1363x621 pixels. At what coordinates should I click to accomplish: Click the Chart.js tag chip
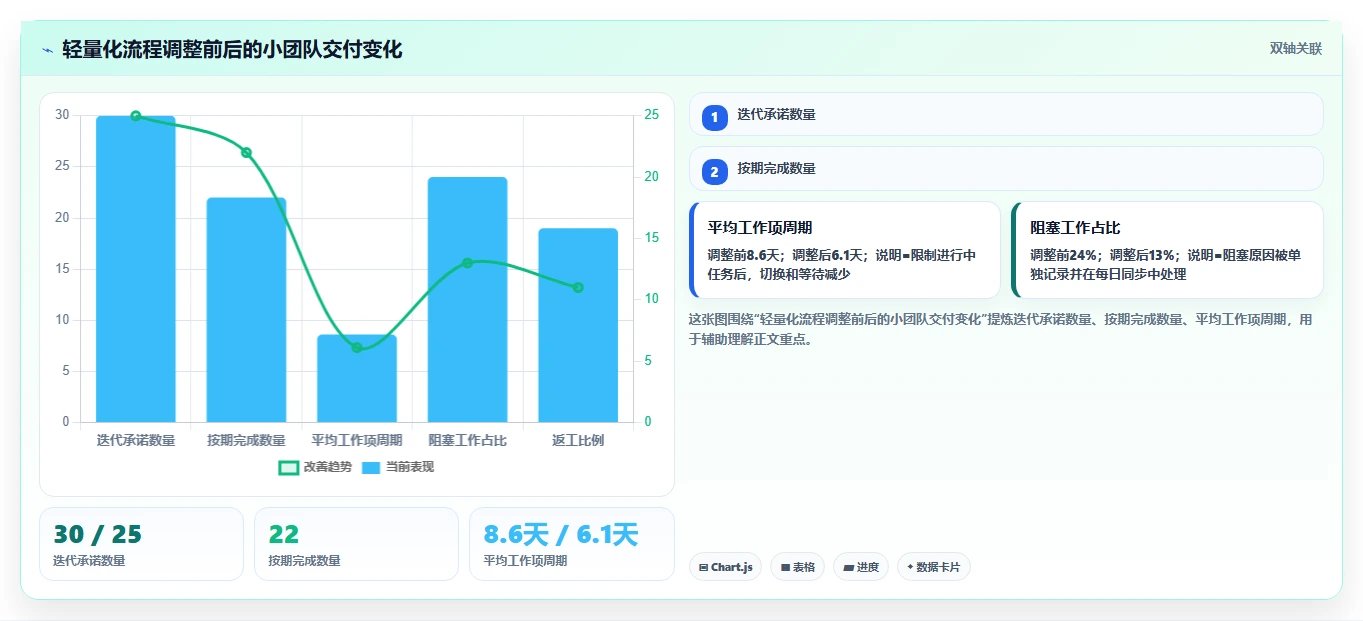coord(725,567)
